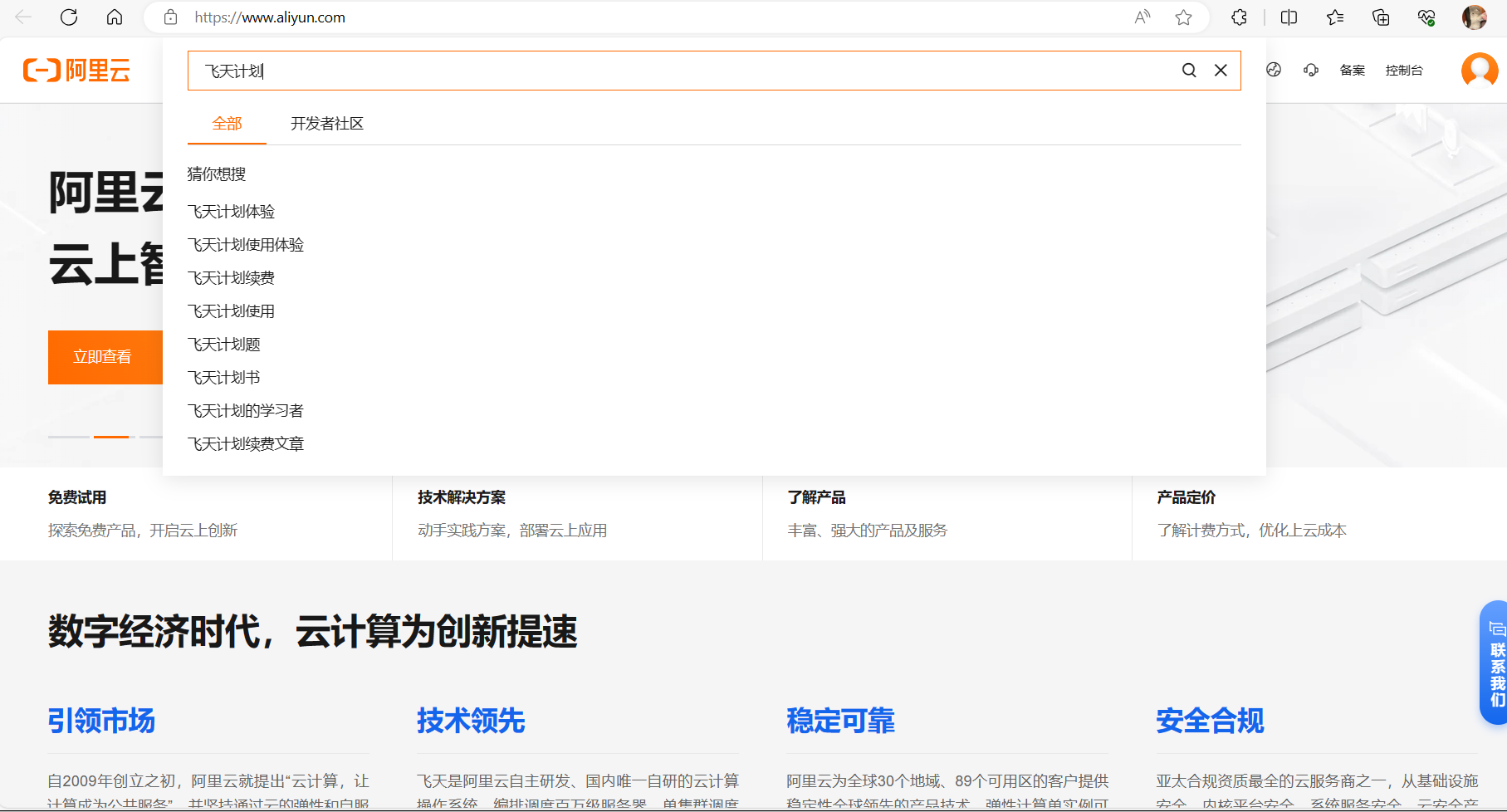Click the browser address bar URL

coord(270,17)
